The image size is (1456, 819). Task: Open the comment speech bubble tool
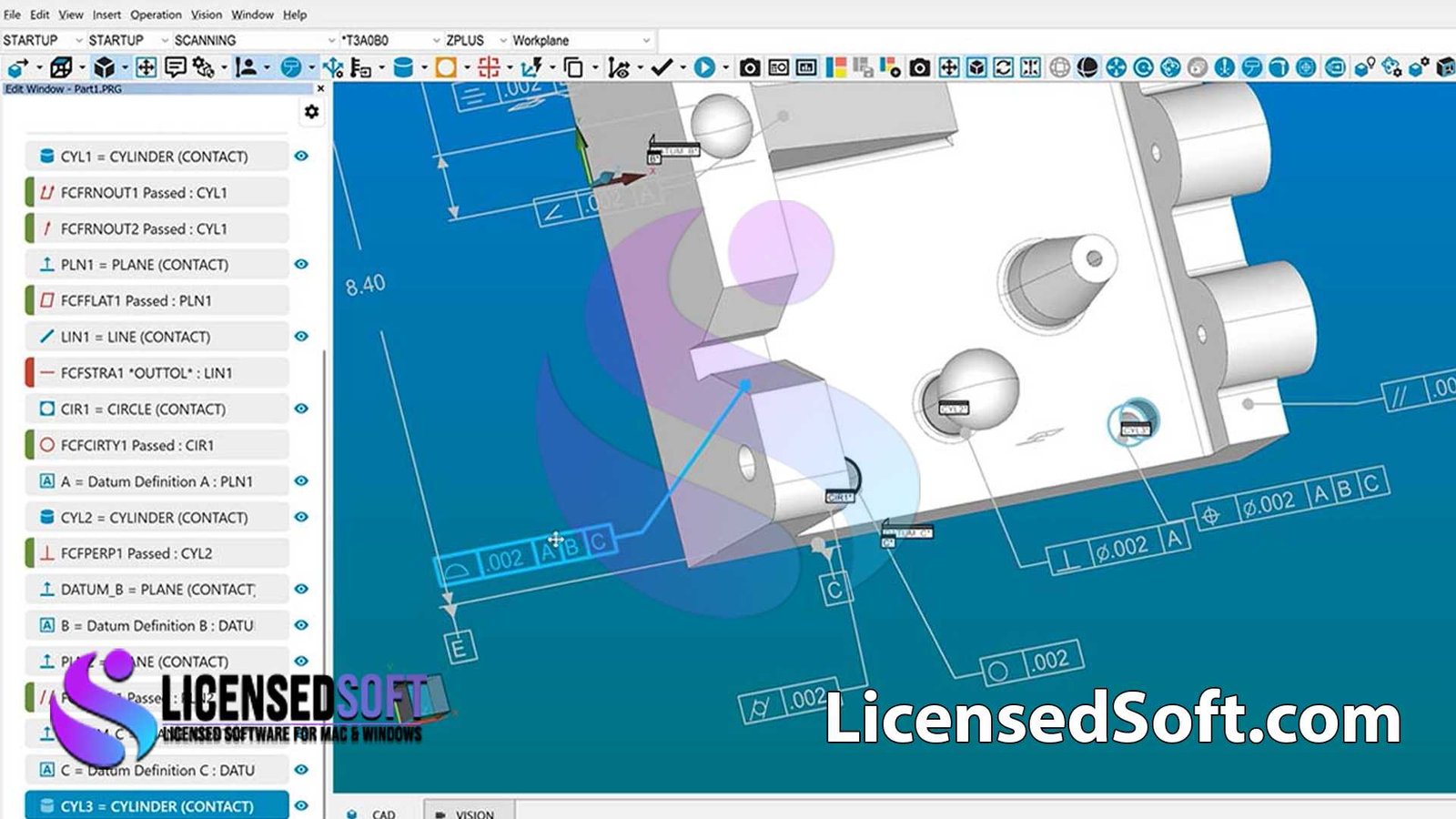coord(176,67)
